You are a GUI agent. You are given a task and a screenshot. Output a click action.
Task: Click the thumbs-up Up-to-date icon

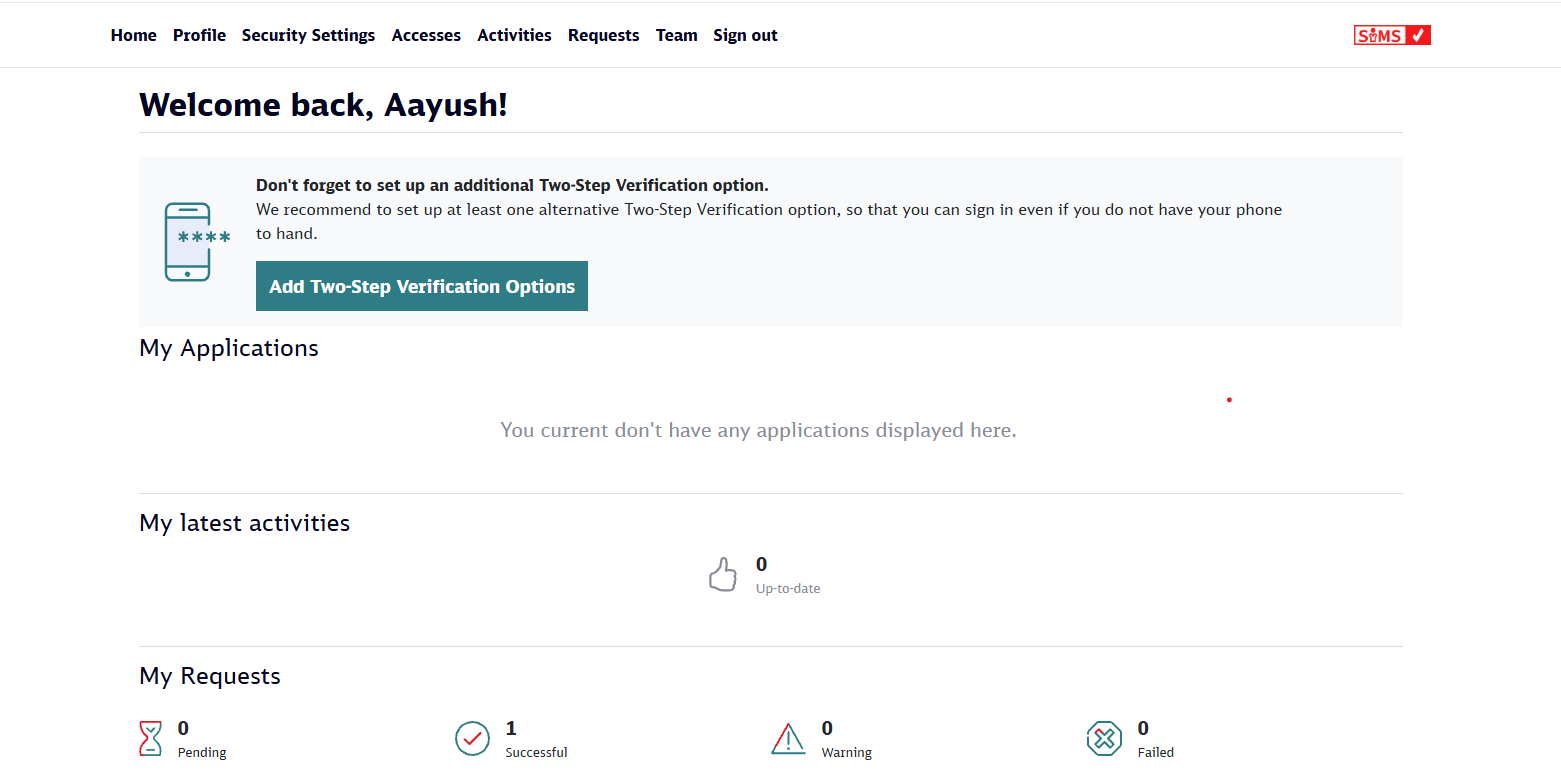[723, 575]
